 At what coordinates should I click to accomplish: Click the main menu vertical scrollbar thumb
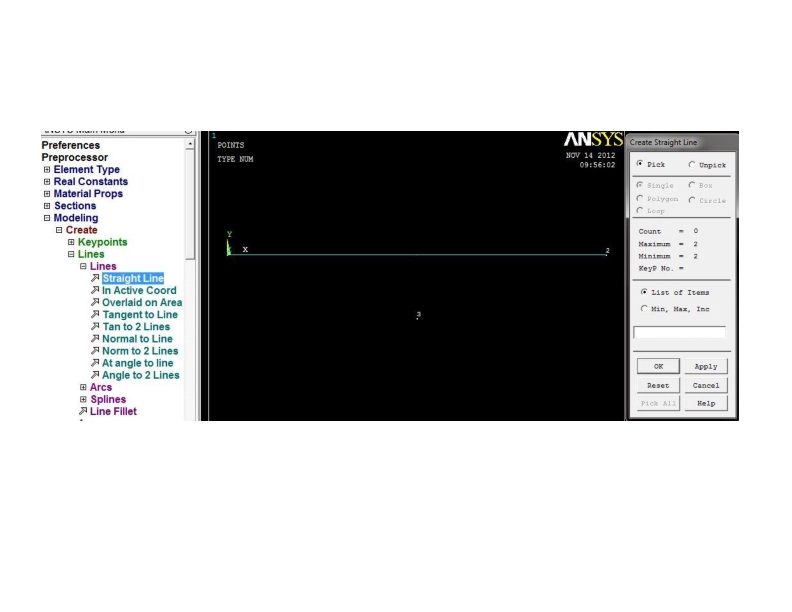190,205
